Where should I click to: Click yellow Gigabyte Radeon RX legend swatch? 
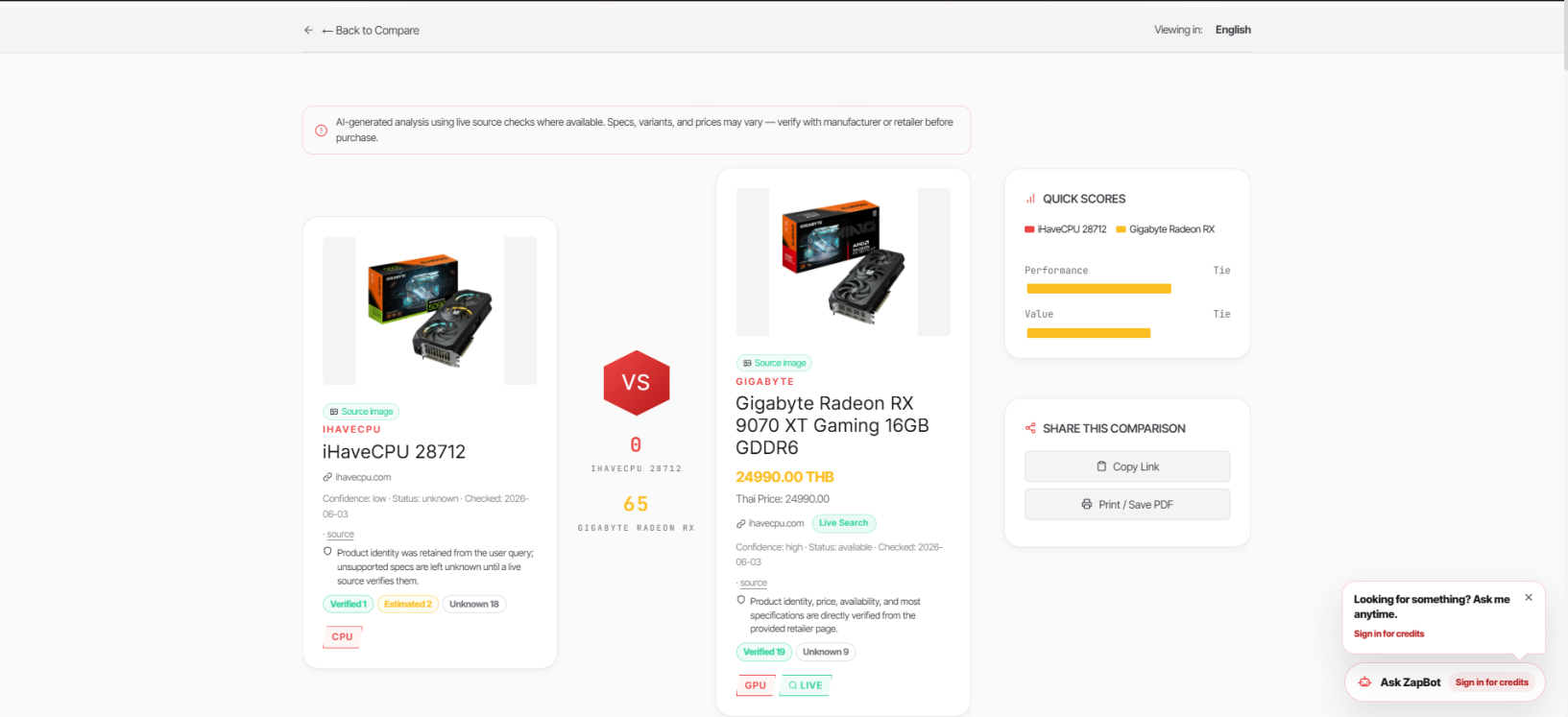click(1121, 229)
